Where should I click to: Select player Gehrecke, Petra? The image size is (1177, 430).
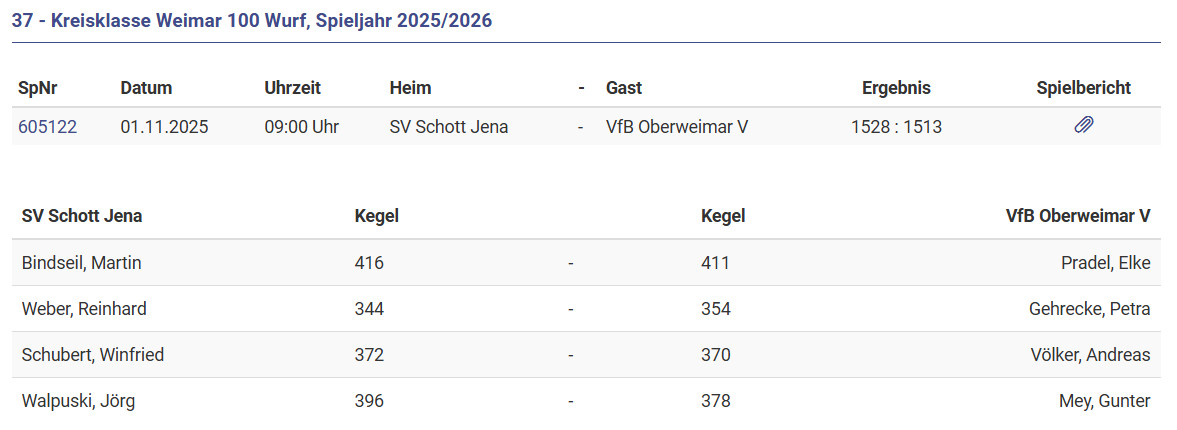coord(1089,309)
